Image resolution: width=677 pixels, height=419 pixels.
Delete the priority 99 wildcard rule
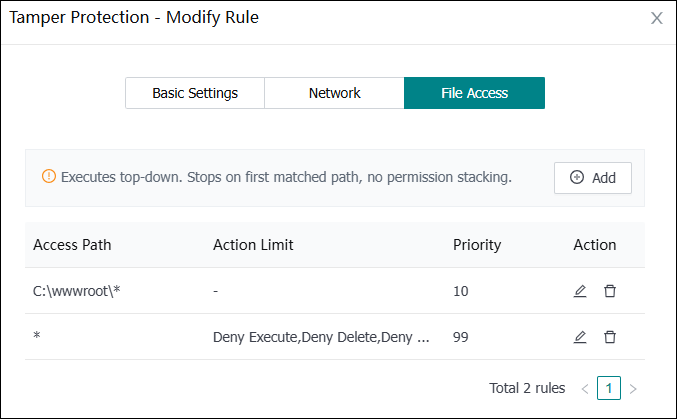click(610, 337)
